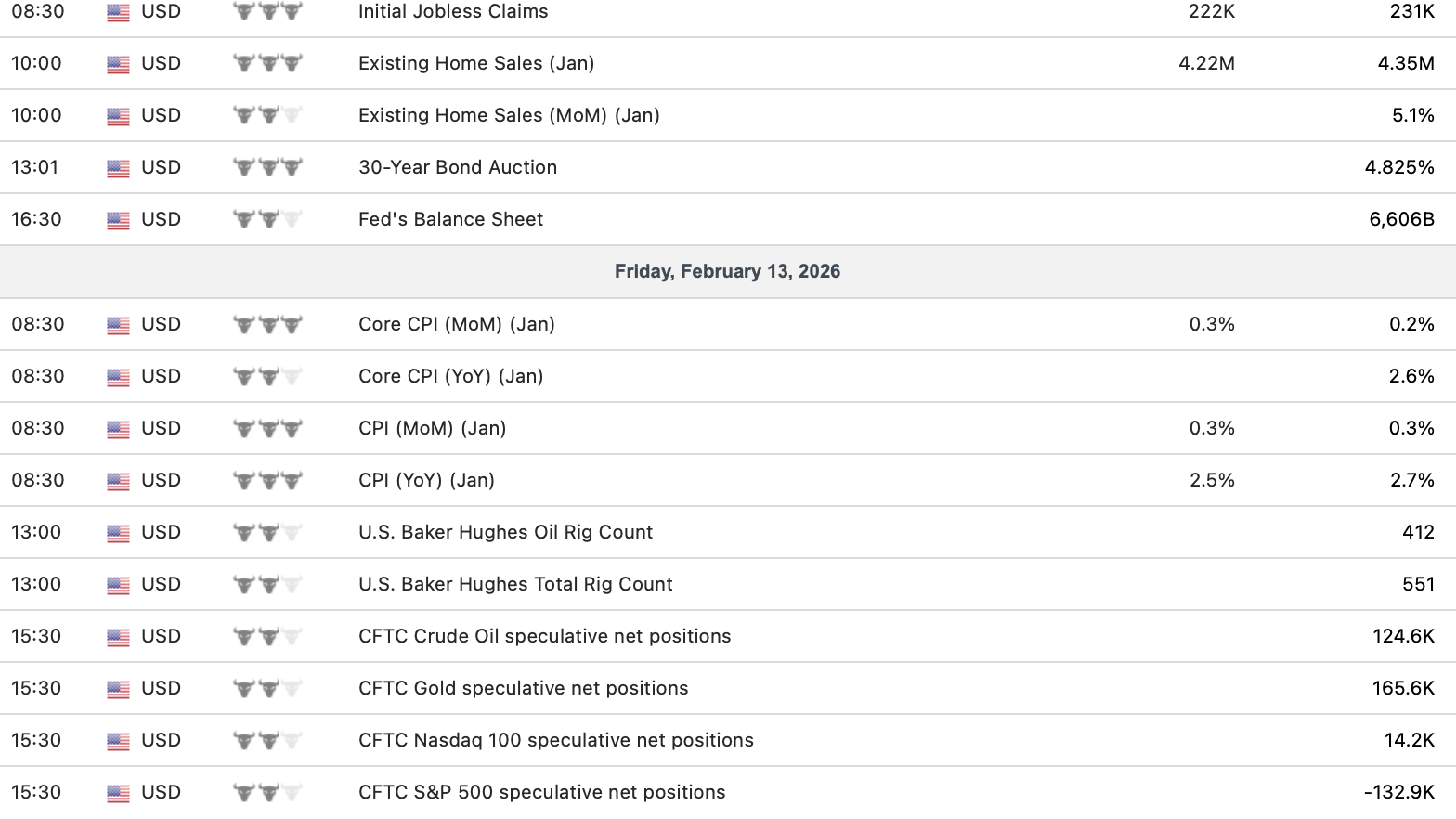1456x819 pixels.
Task: Click the volatility bull icons for Fed's Balance Sheet
Action: point(267,219)
